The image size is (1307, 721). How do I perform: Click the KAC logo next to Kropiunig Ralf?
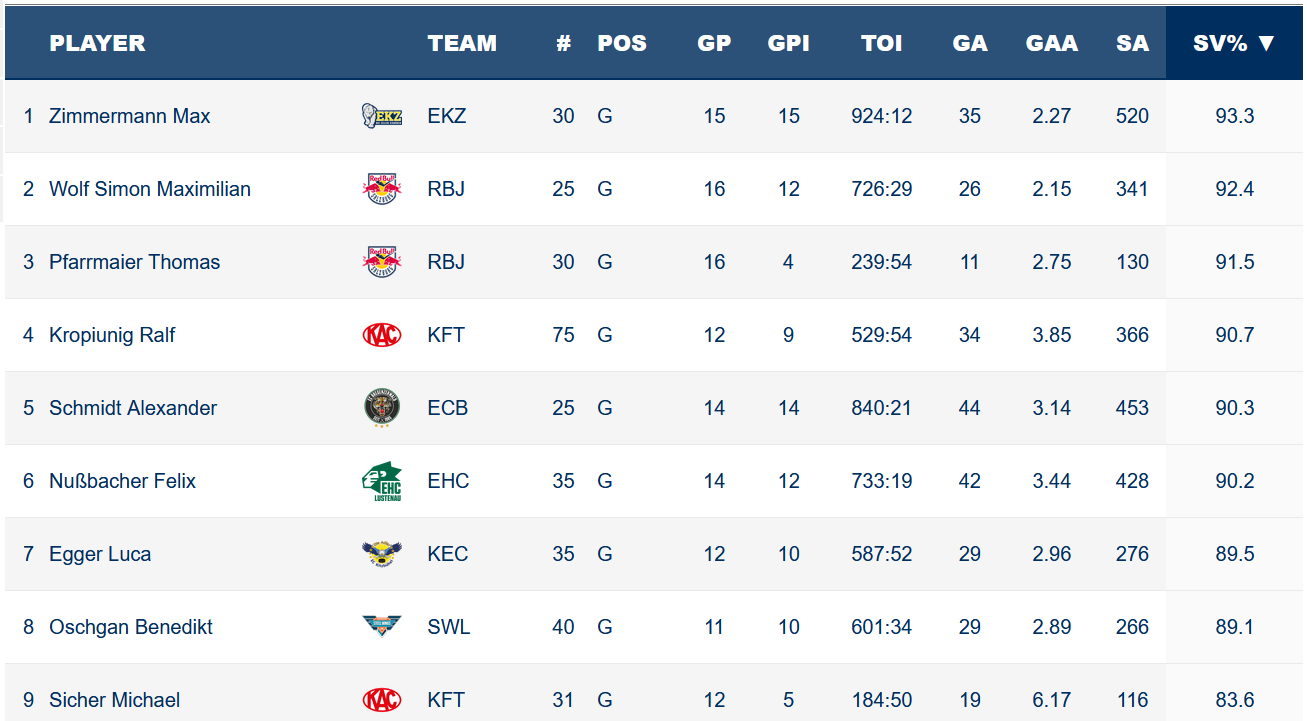point(381,335)
